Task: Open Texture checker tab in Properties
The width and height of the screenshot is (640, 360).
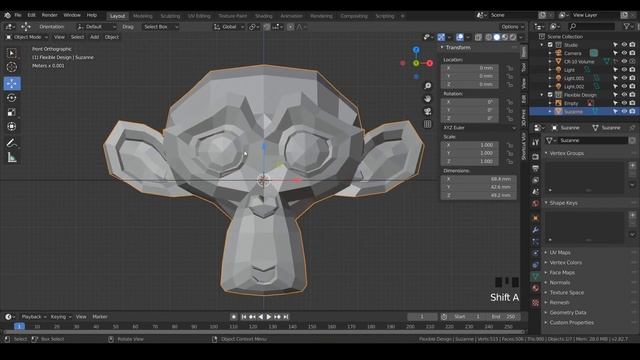Action: point(536,303)
